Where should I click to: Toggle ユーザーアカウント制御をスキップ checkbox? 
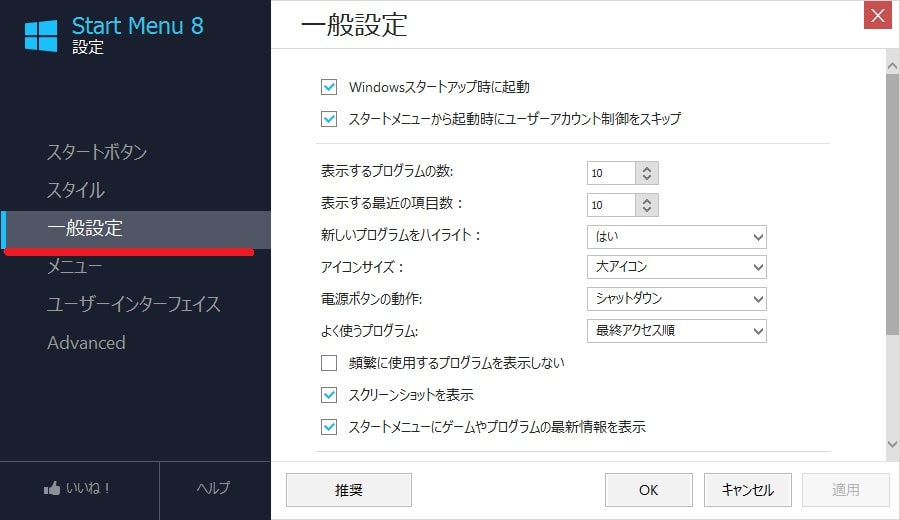[329, 119]
